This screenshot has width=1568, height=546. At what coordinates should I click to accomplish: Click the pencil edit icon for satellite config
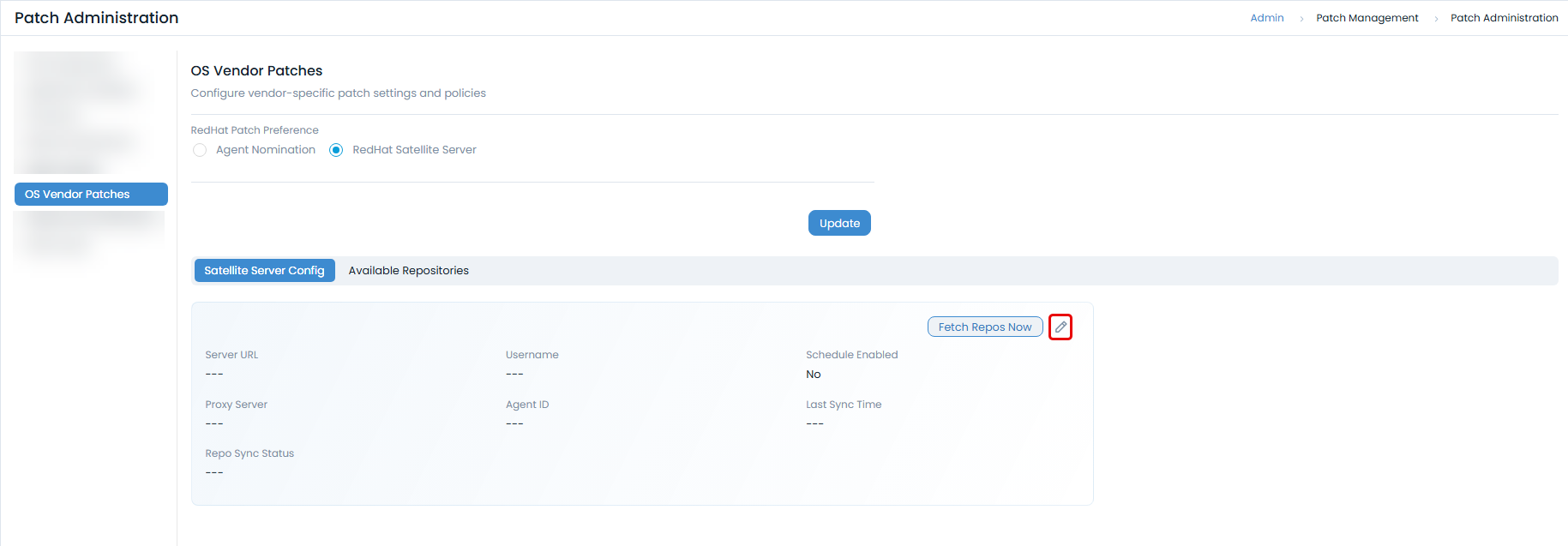tap(1060, 327)
